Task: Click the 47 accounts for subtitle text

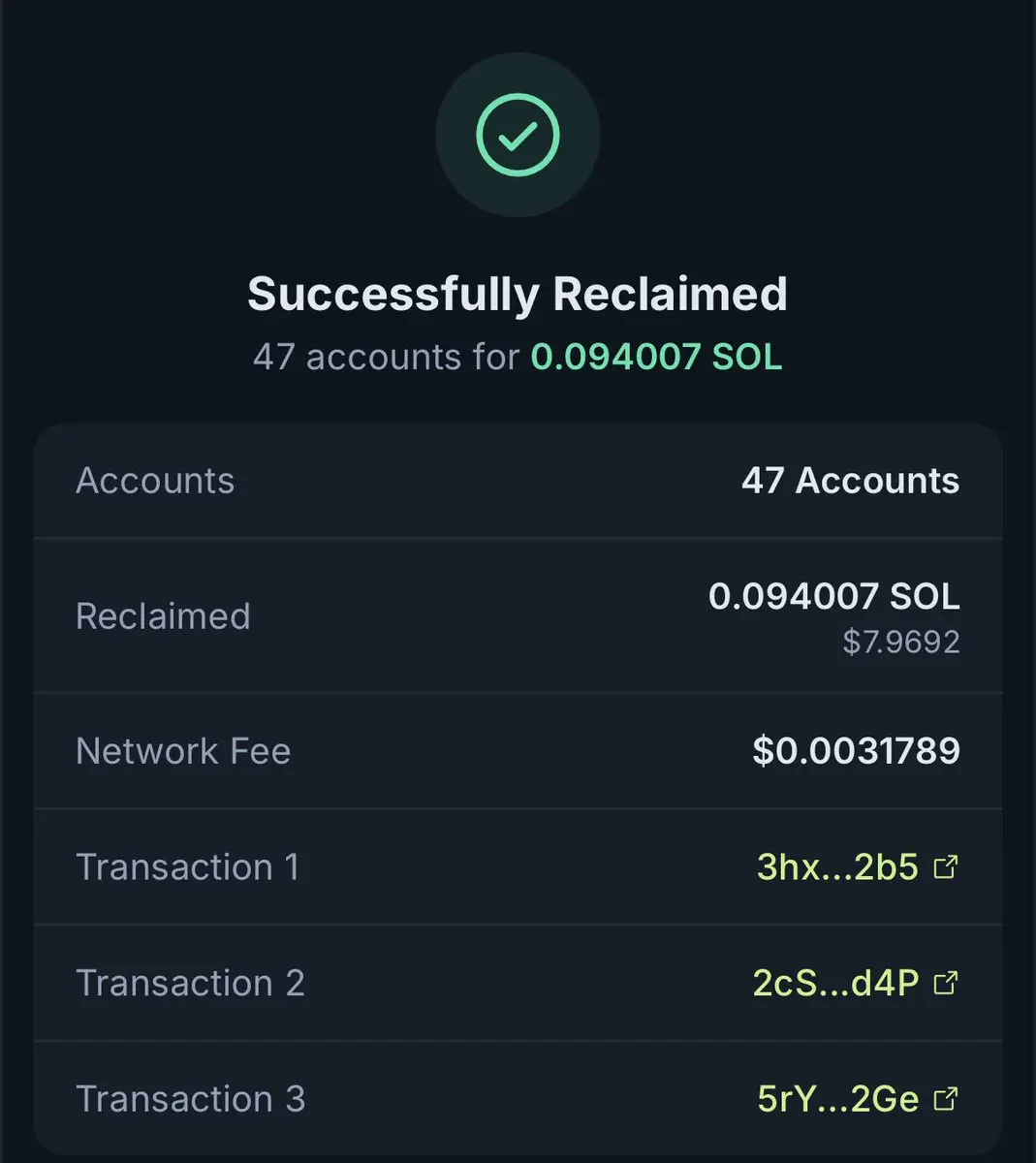Action: [387, 357]
